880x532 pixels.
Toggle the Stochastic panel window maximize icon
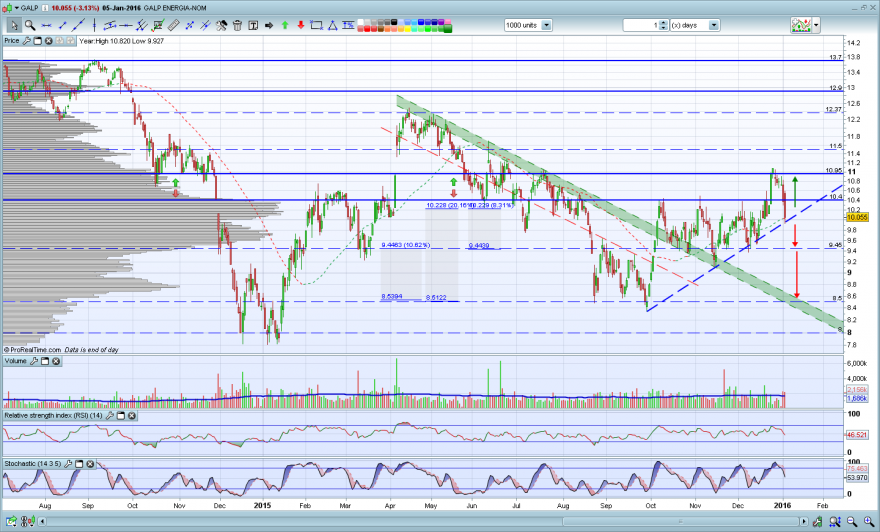[79, 464]
